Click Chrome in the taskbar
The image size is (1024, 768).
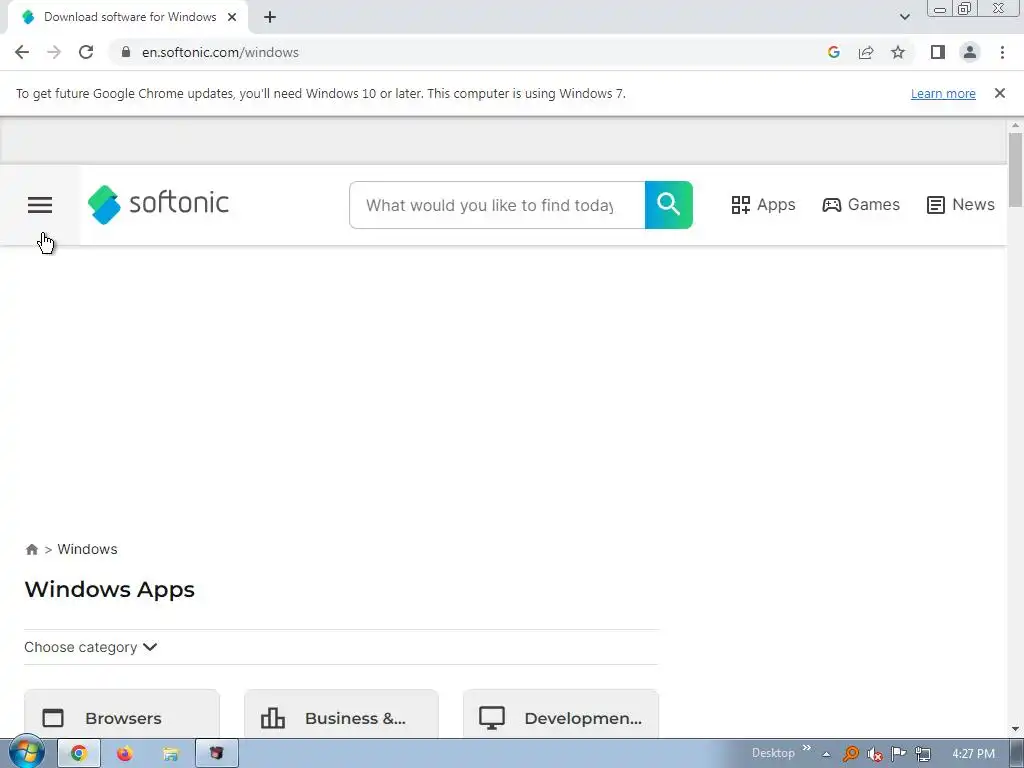[79, 754]
